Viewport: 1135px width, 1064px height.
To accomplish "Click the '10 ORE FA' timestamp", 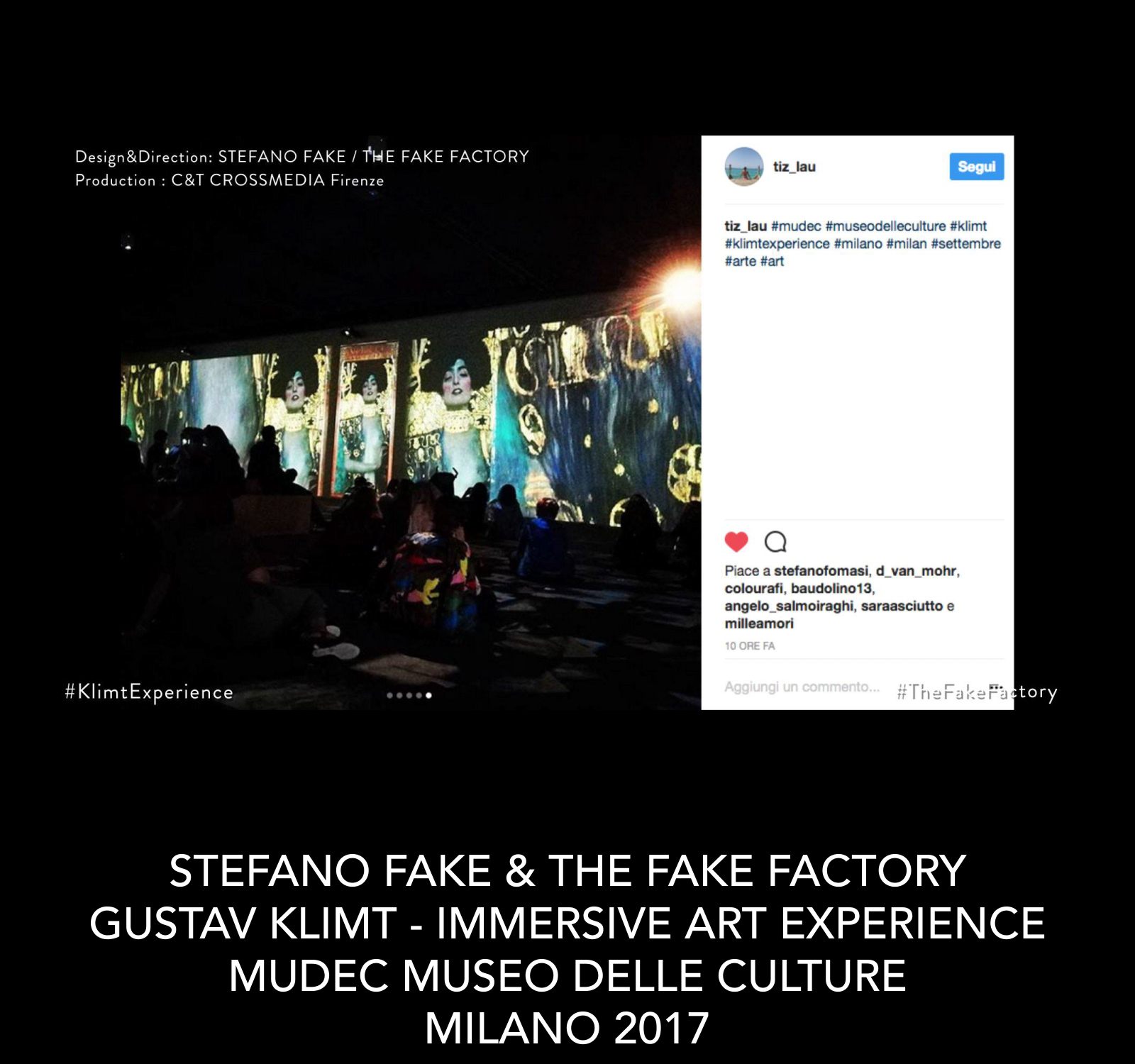I will point(750,646).
